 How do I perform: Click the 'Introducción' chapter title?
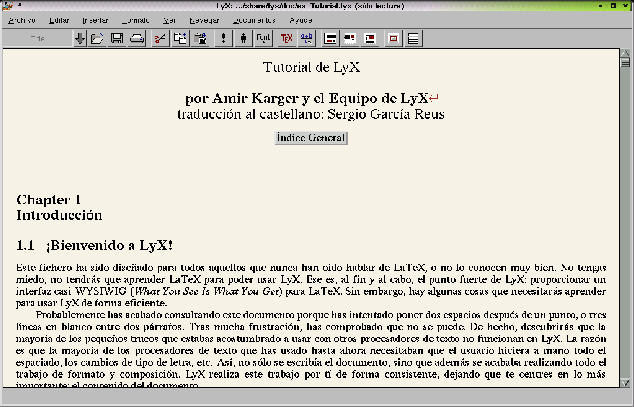[x=59, y=215]
